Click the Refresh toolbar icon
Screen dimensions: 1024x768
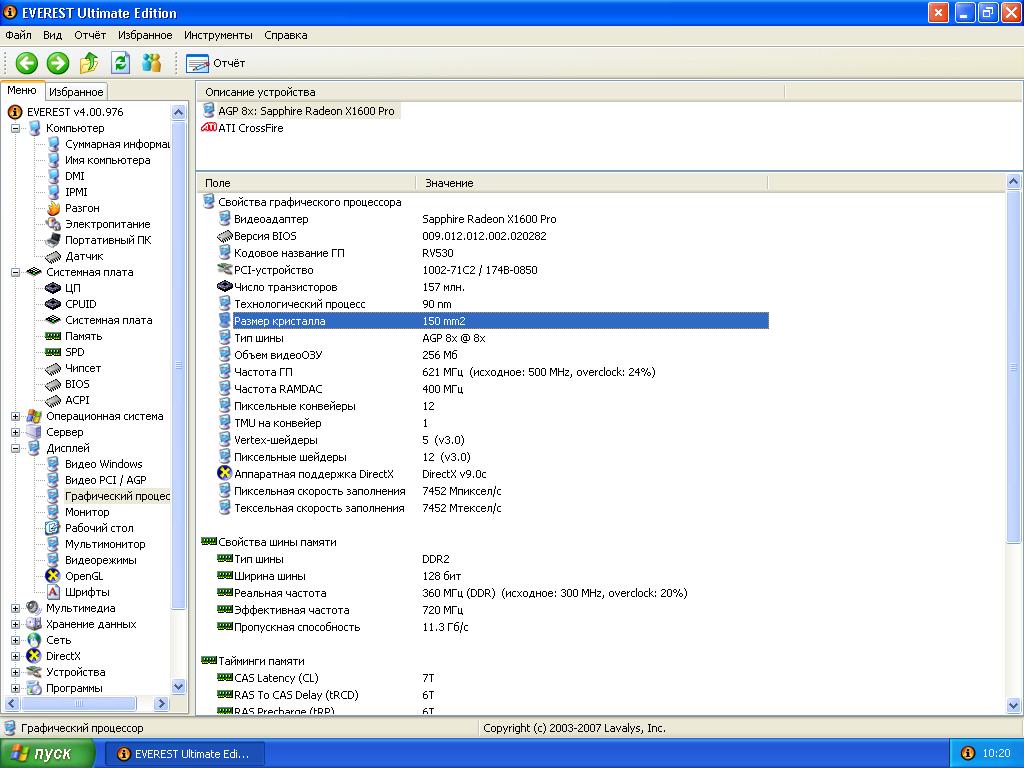pos(121,63)
